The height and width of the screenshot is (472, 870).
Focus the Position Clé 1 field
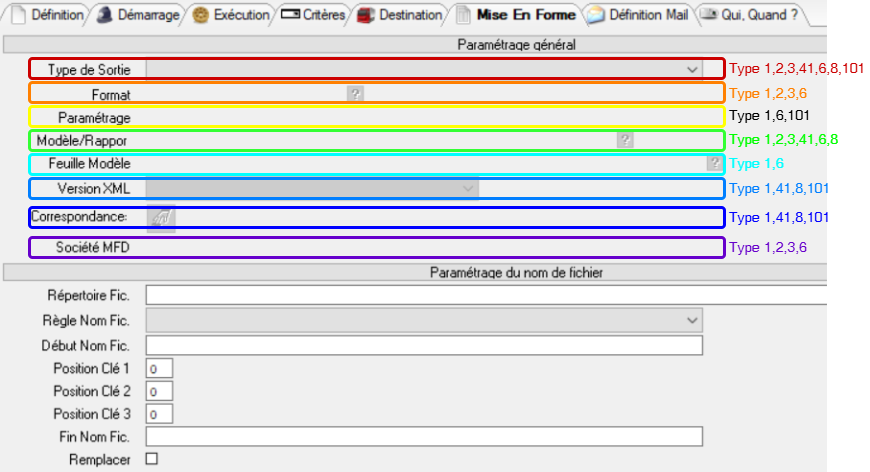coord(160,369)
